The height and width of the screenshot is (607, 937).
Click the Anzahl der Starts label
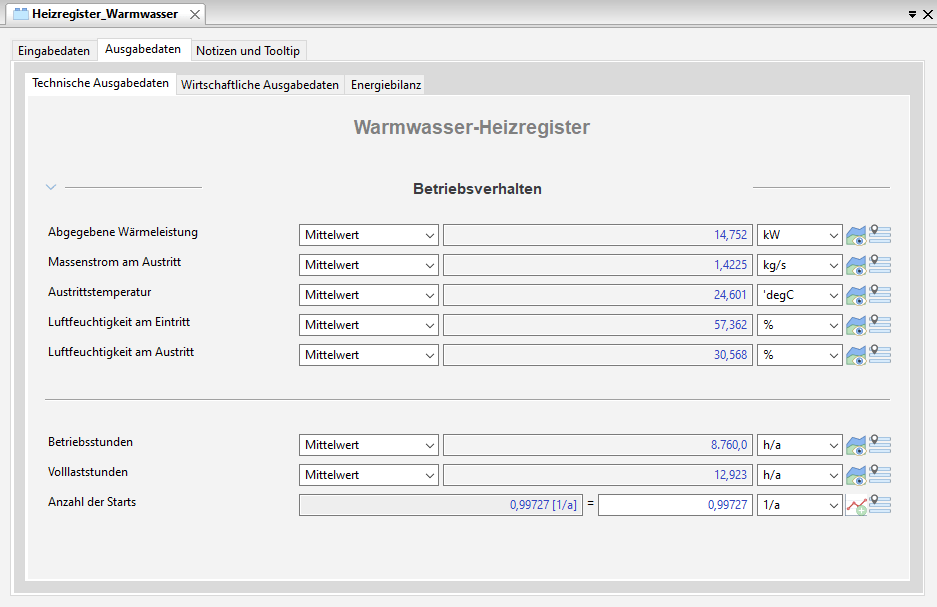92,502
